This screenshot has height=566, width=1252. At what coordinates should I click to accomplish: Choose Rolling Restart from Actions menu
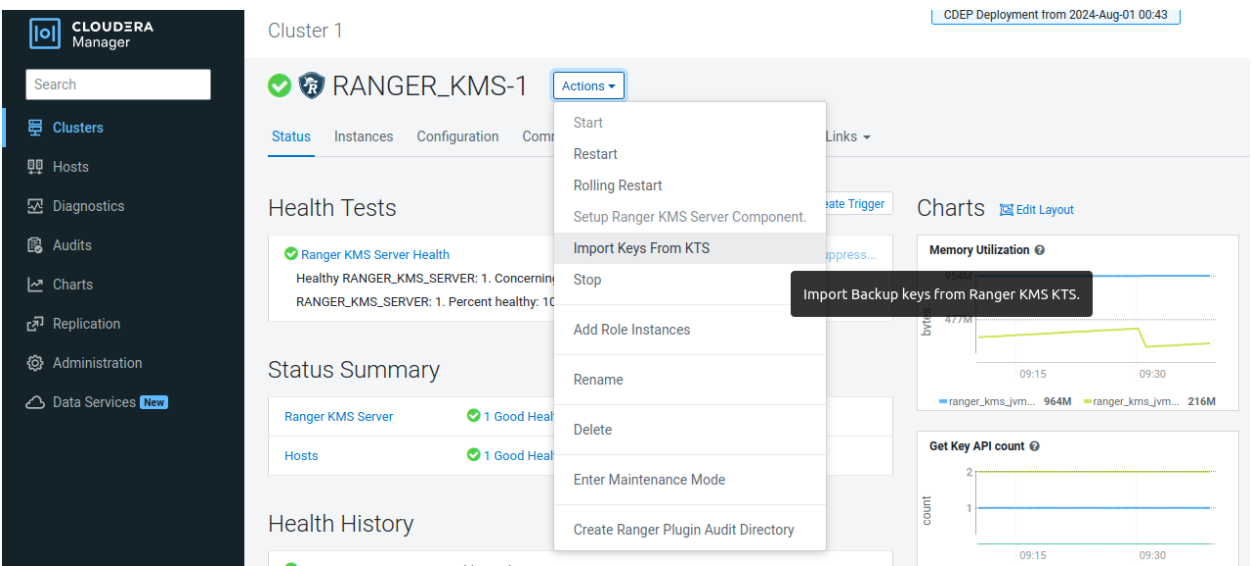(x=617, y=186)
